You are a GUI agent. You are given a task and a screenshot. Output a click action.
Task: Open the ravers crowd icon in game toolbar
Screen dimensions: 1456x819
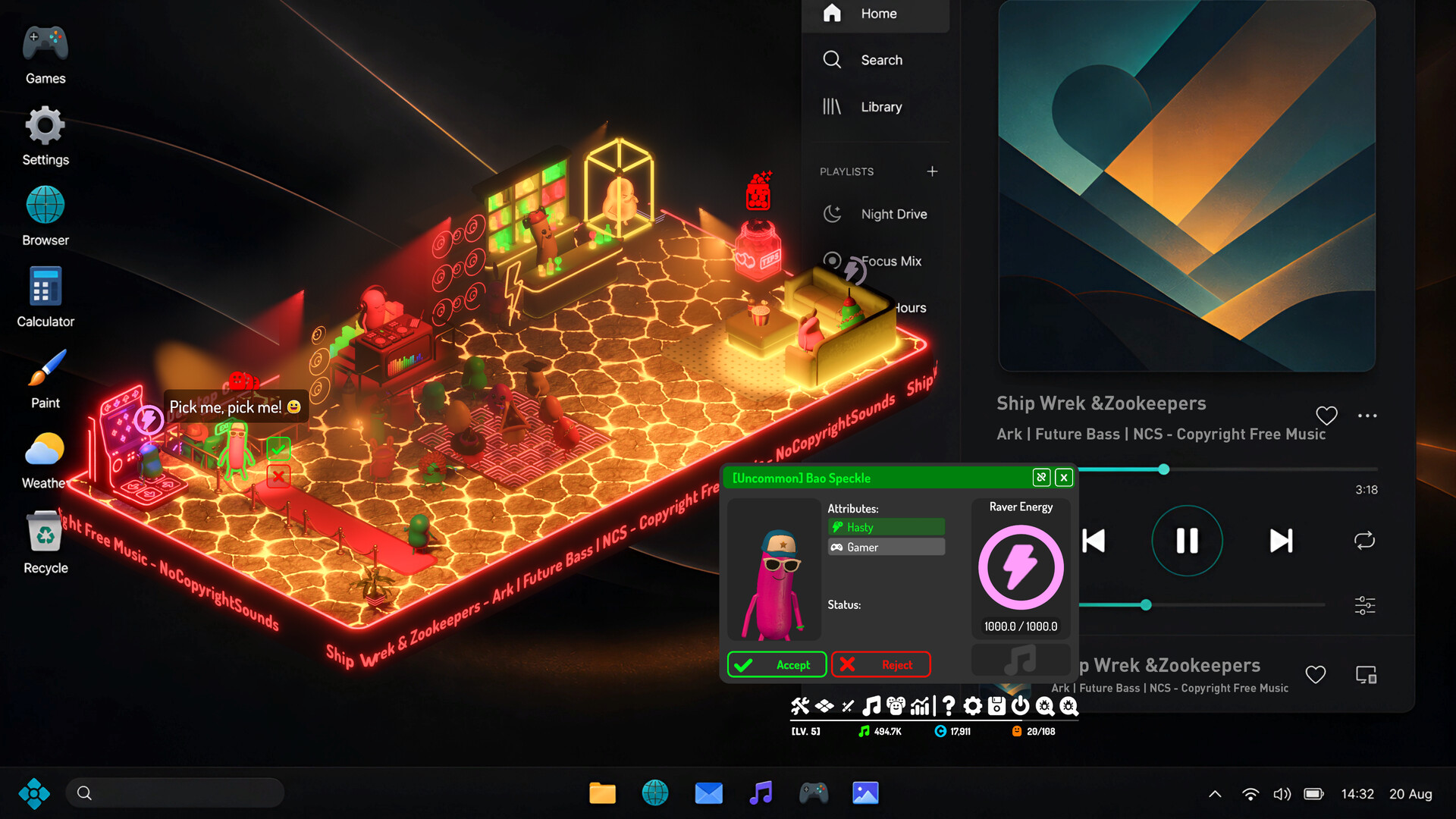click(x=896, y=706)
